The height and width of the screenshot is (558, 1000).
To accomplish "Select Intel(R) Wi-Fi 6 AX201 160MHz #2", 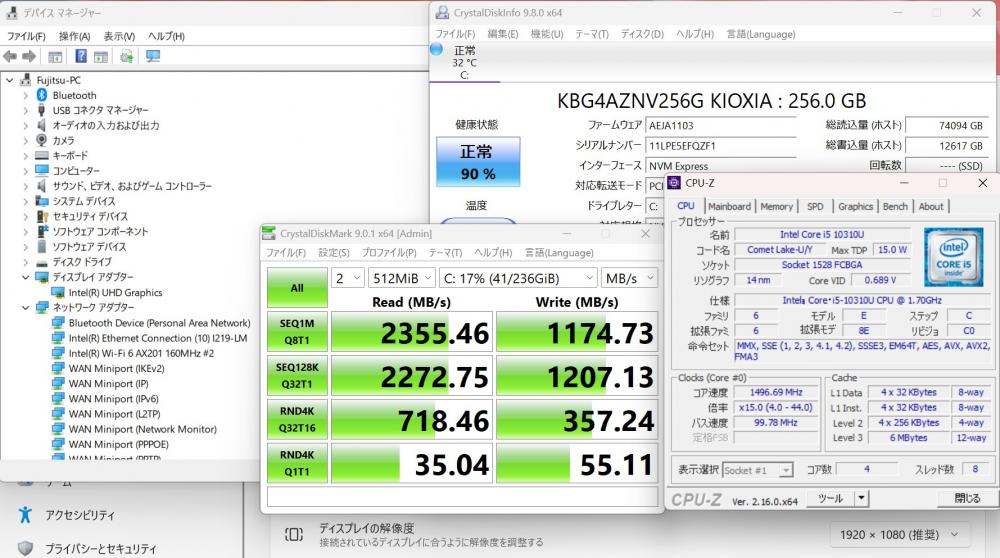I will [x=142, y=353].
